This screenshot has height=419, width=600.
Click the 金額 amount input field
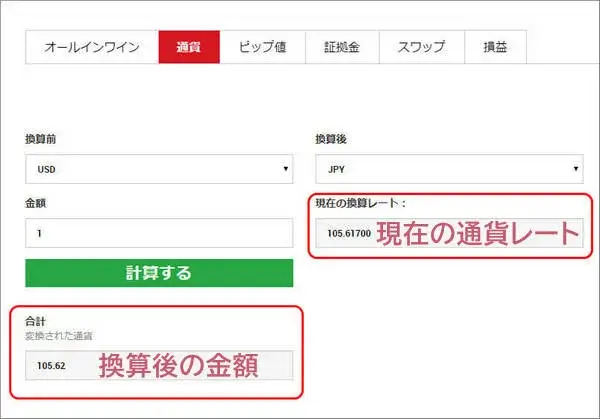(159, 233)
